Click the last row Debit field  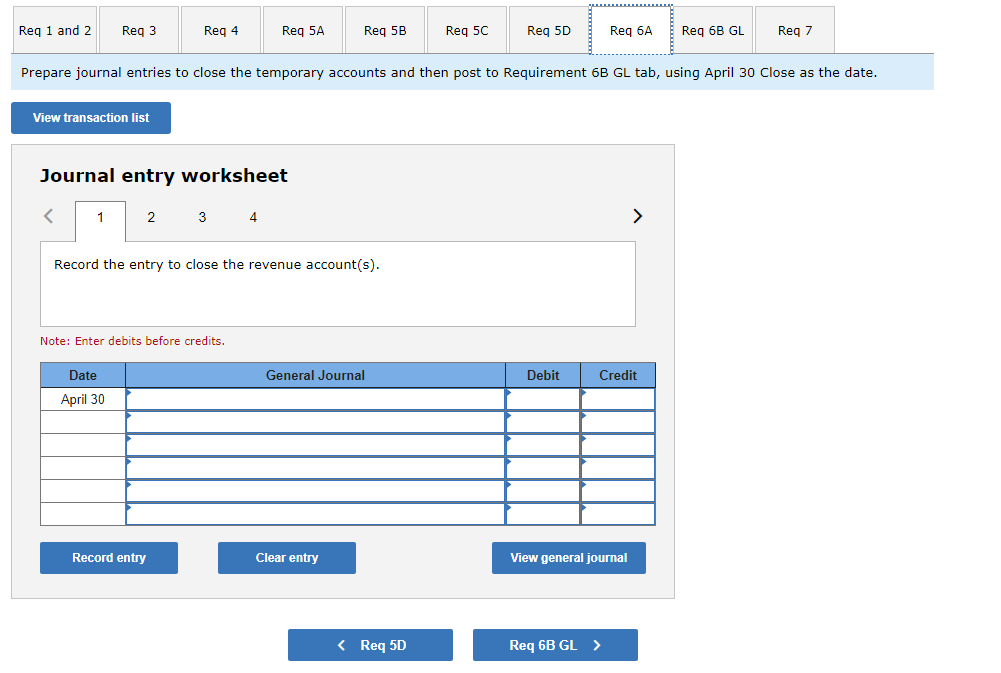543,514
